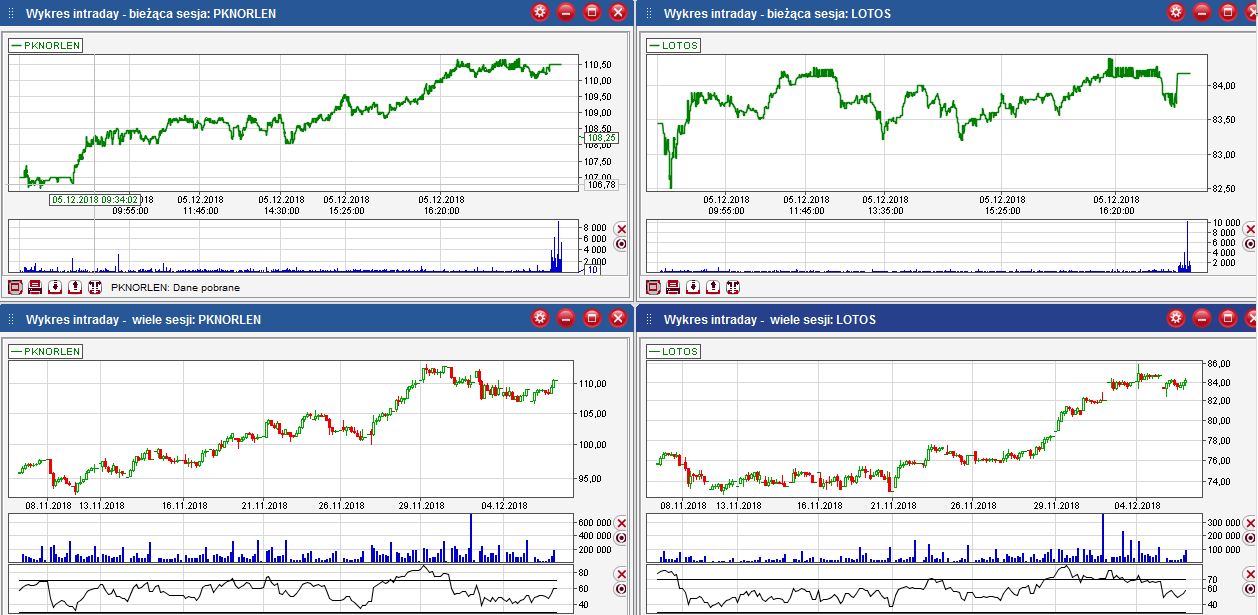Click round target button beside LOTOS bieżąca sesja volume
1258x615 pixels.
1250,243
